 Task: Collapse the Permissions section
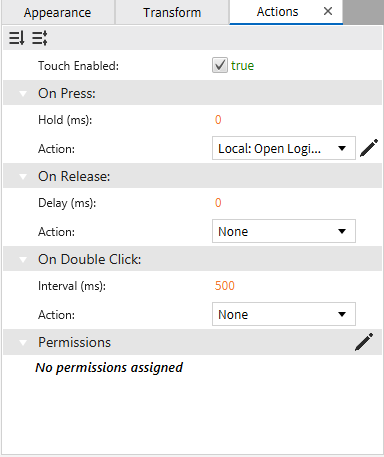click(23, 343)
